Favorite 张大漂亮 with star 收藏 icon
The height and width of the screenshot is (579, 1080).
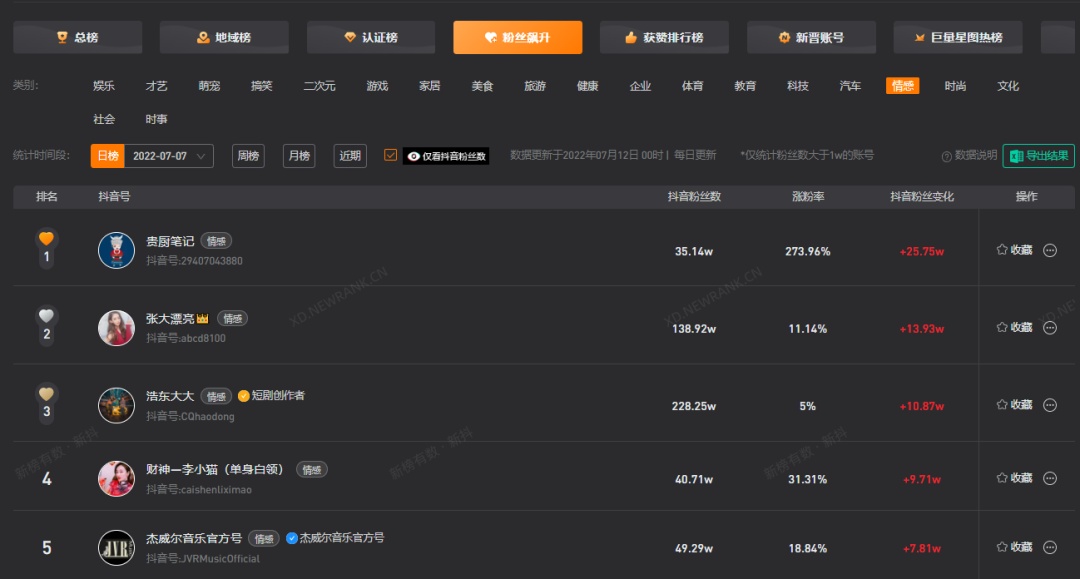click(x=1014, y=328)
